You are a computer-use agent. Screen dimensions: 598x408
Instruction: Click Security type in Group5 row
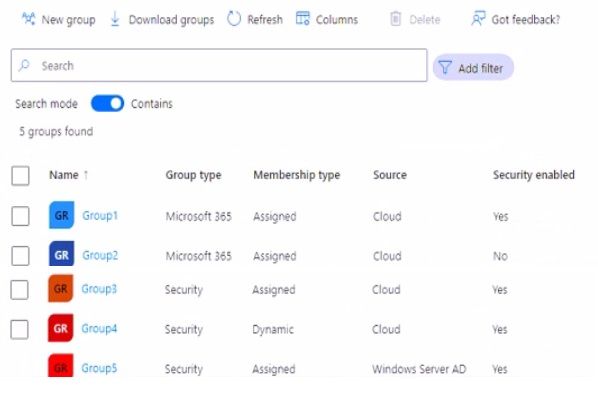point(183,369)
